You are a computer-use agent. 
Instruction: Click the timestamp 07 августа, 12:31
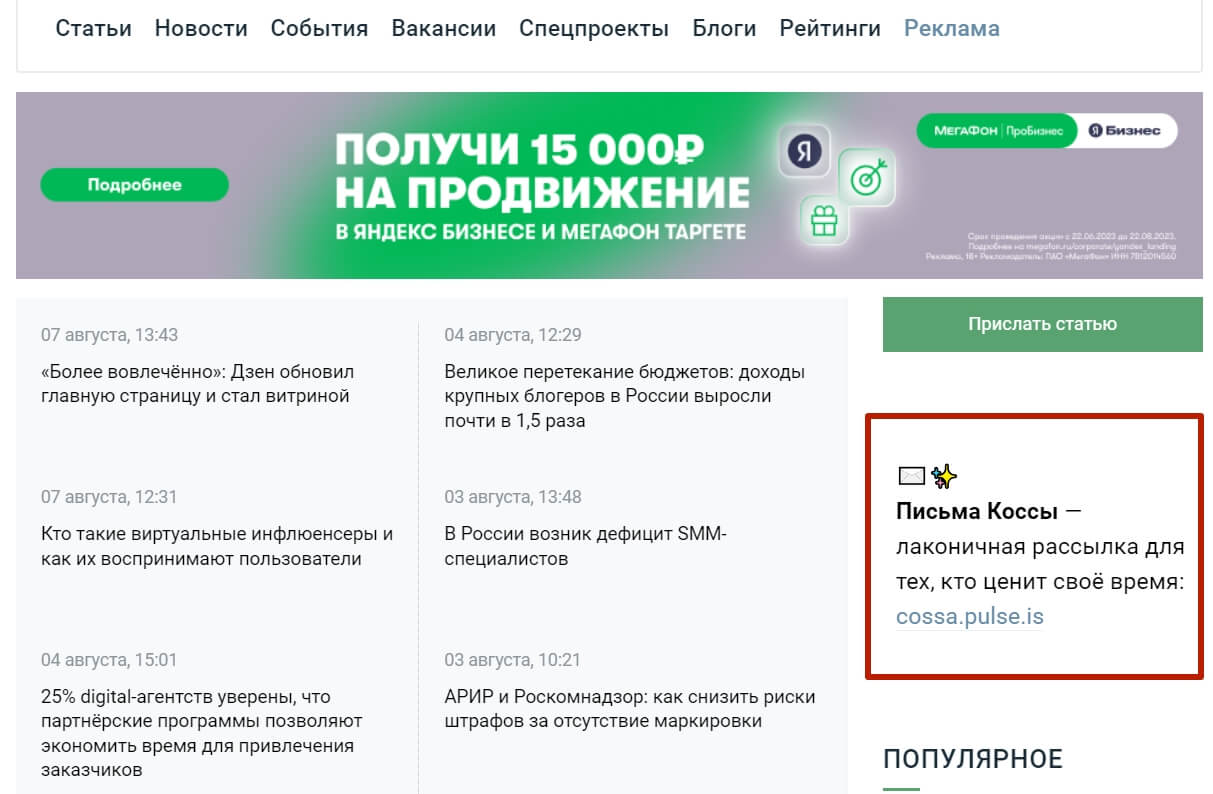(109, 497)
